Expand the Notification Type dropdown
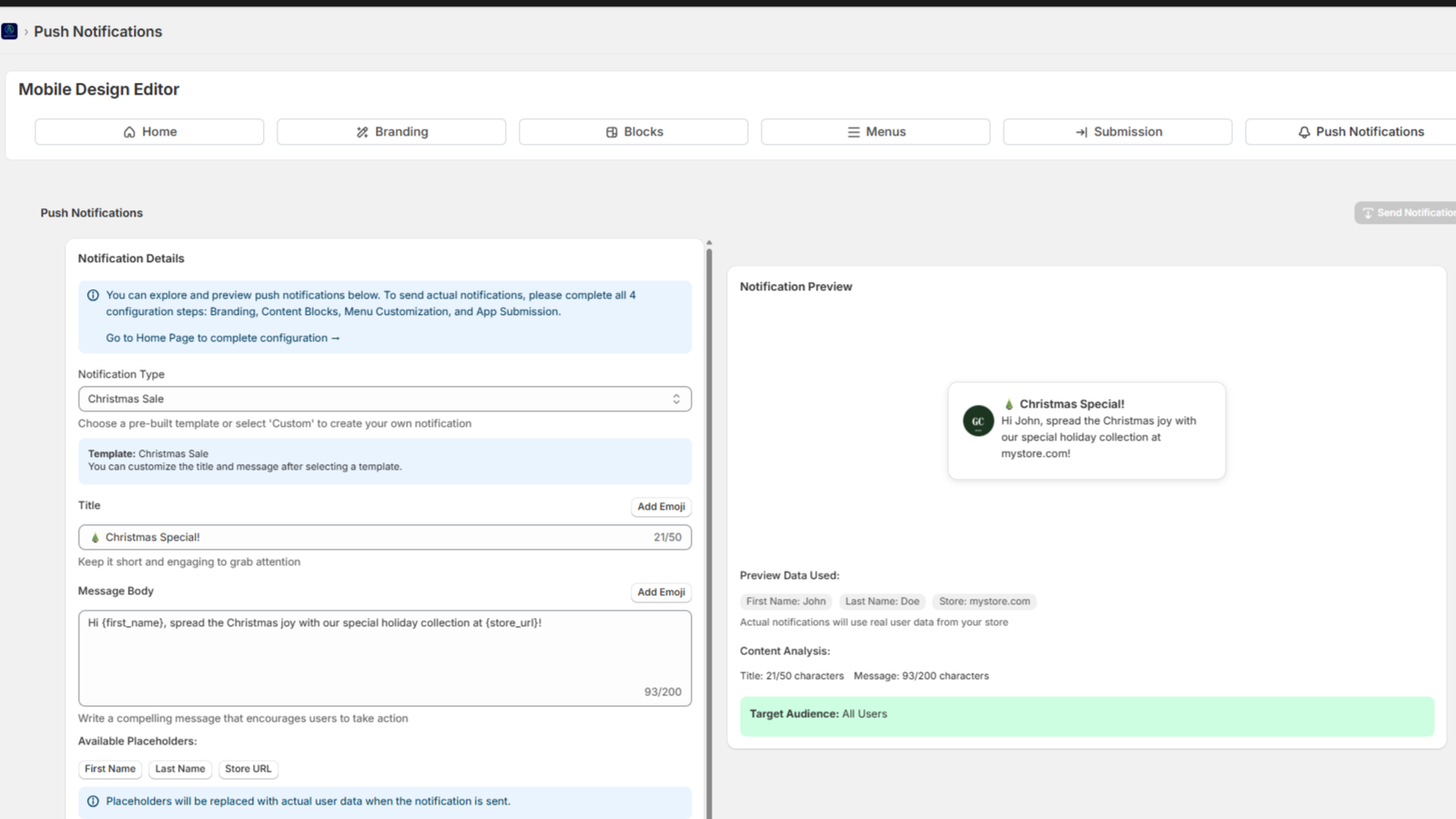 click(385, 399)
